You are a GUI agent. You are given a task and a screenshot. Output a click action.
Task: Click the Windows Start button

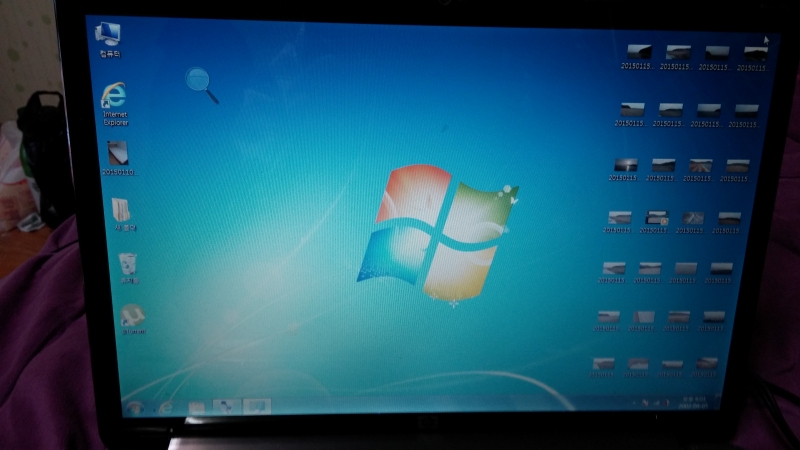tap(133, 406)
